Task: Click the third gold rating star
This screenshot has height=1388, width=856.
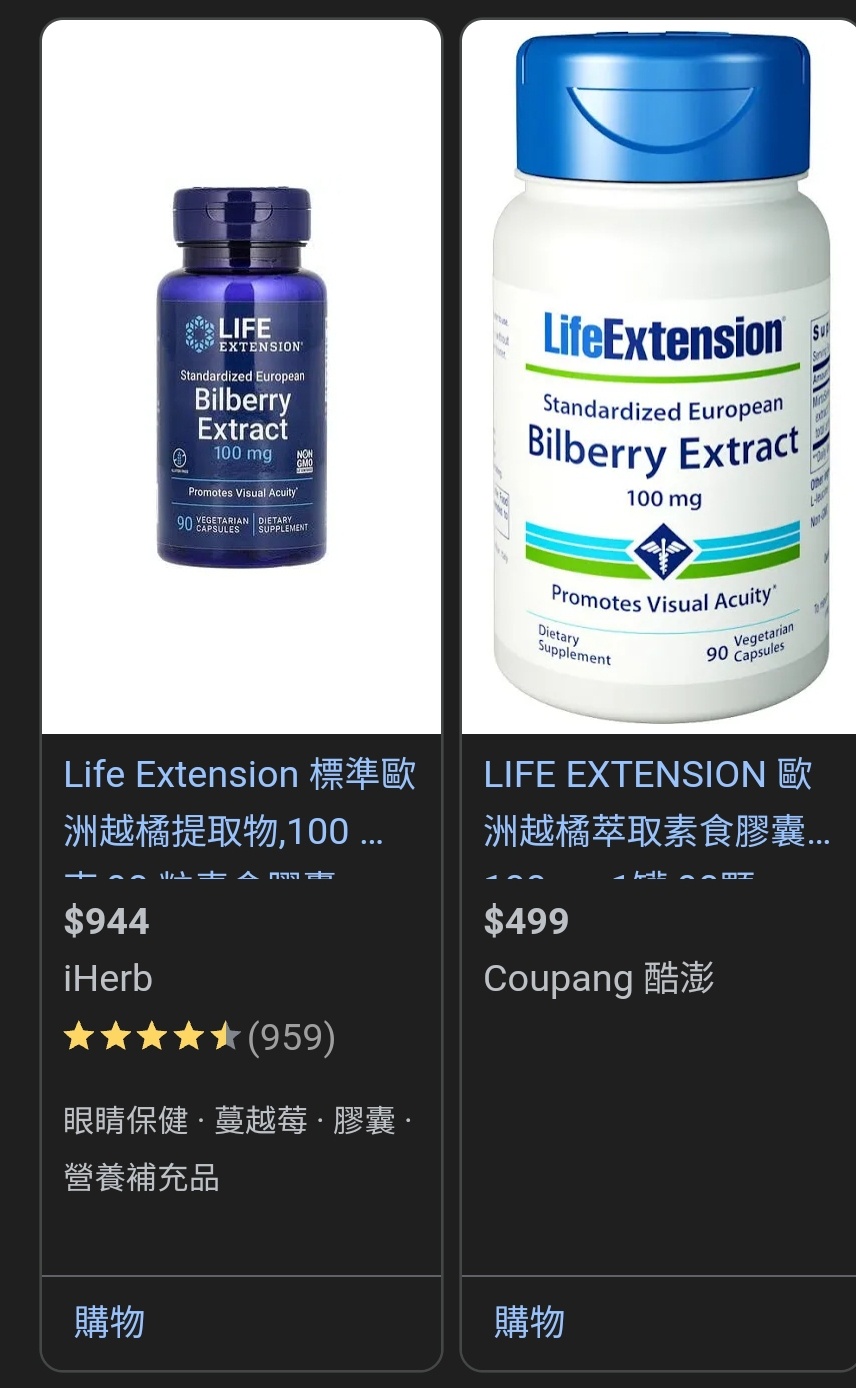Action: [x=152, y=1037]
